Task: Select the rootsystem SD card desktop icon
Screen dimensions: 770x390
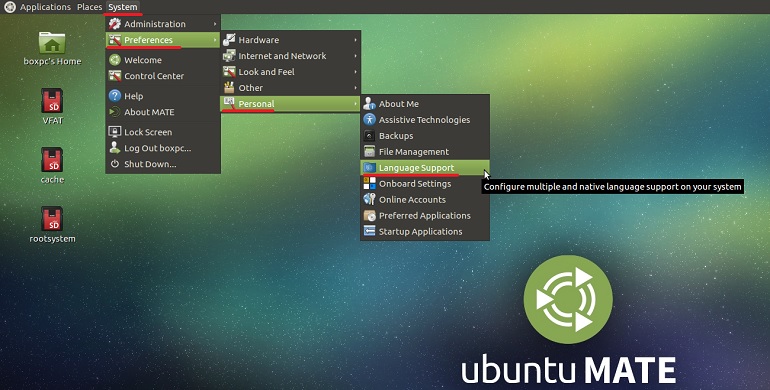Action: pyautogui.click(x=52, y=219)
